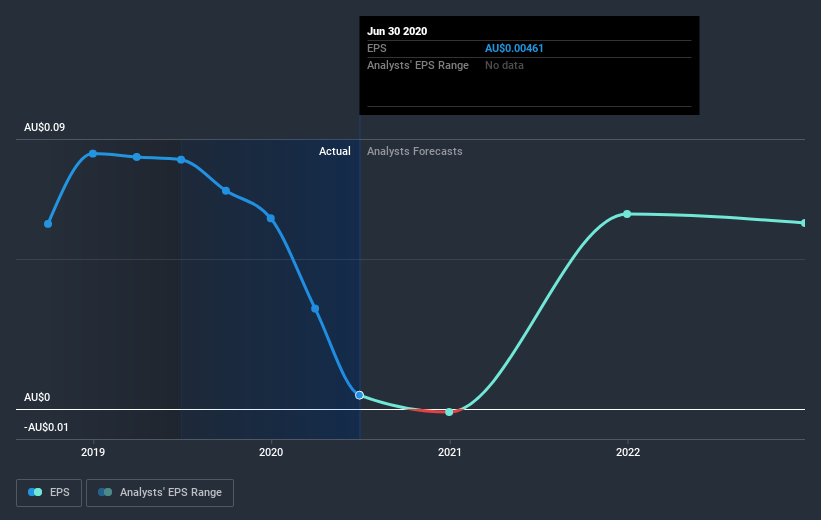Click the 2019 x-axis label
This screenshot has width=821, height=520.
tap(93, 452)
